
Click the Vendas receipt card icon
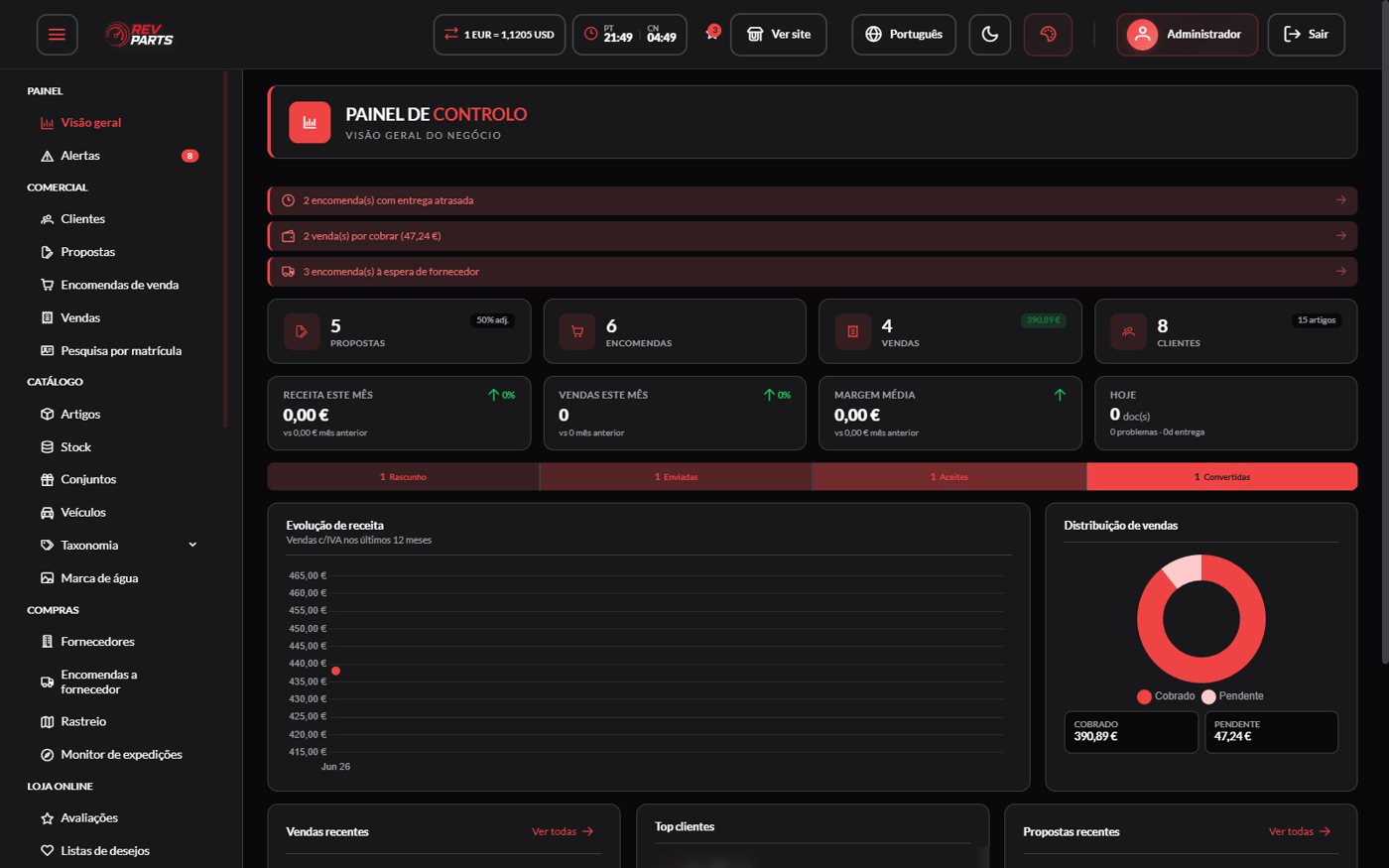tap(852, 331)
